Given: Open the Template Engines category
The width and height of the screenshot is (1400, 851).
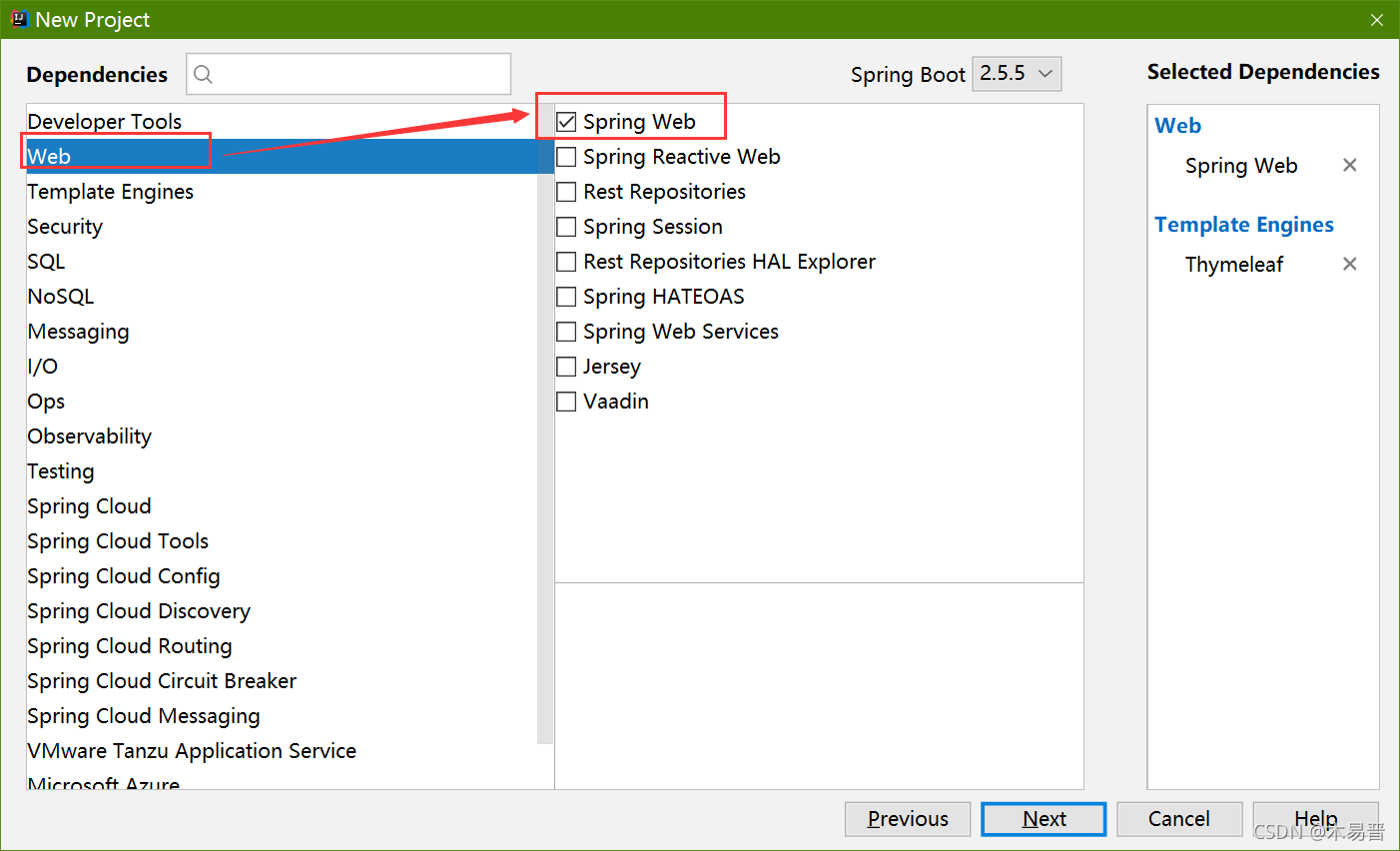Looking at the screenshot, I should (282, 192).
